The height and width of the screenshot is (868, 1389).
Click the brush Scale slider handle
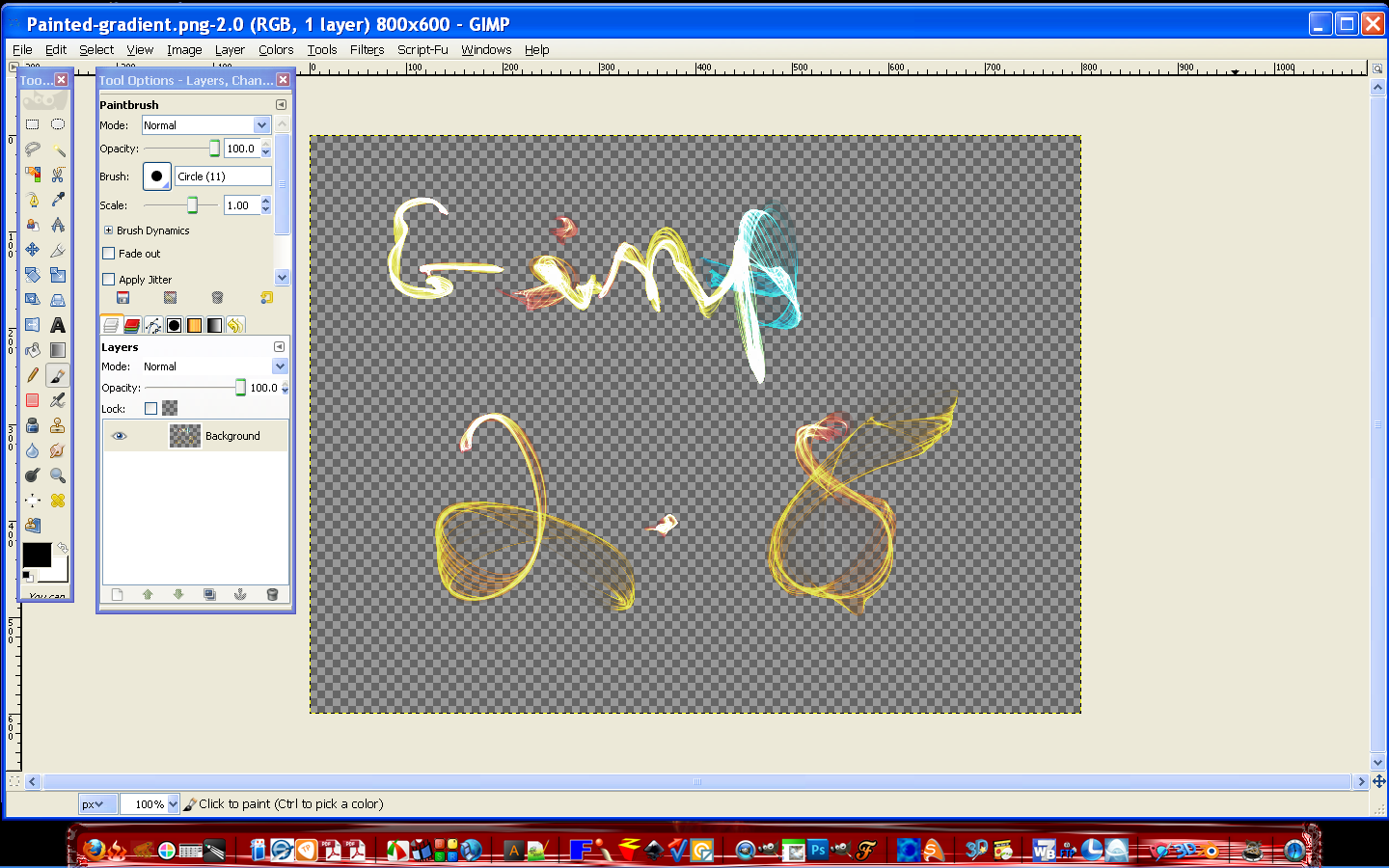pyautogui.click(x=192, y=205)
